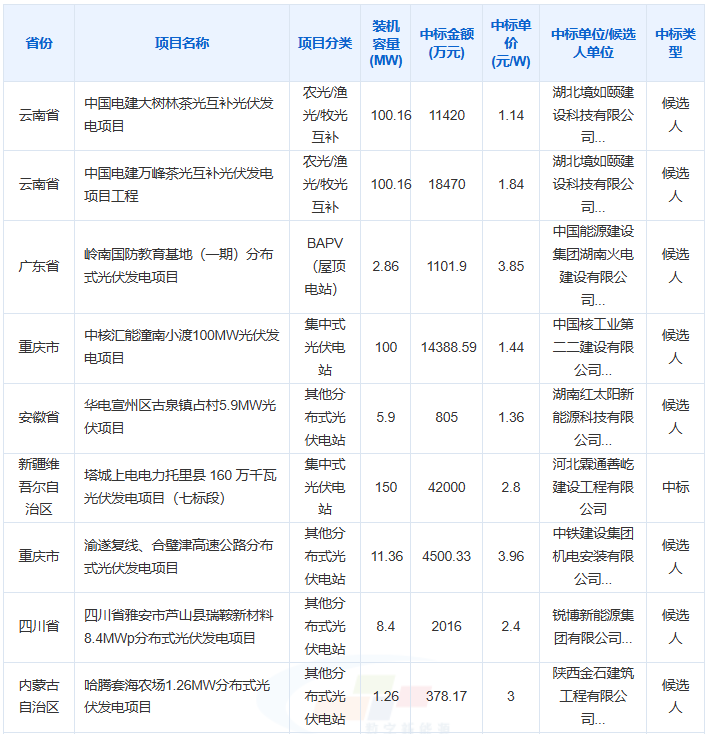Click 安徽省 province cell
Viewport: 708px width, 734px height.
[39, 417]
